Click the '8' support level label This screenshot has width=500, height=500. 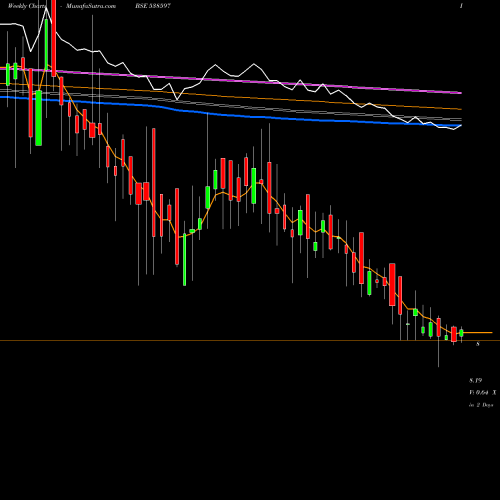point(478,344)
